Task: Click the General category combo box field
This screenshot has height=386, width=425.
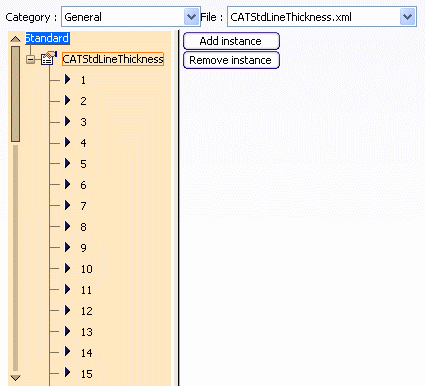Action: point(131,17)
